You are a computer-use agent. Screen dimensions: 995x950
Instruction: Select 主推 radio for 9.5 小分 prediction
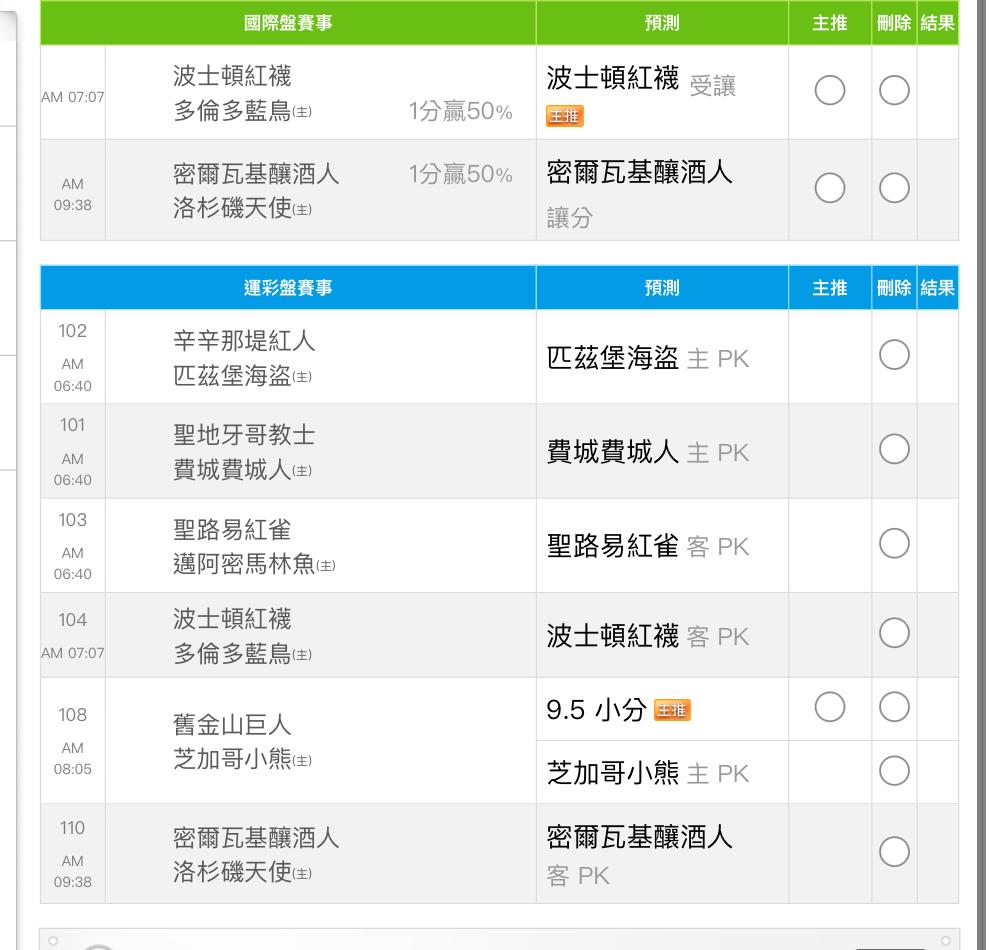click(830, 707)
